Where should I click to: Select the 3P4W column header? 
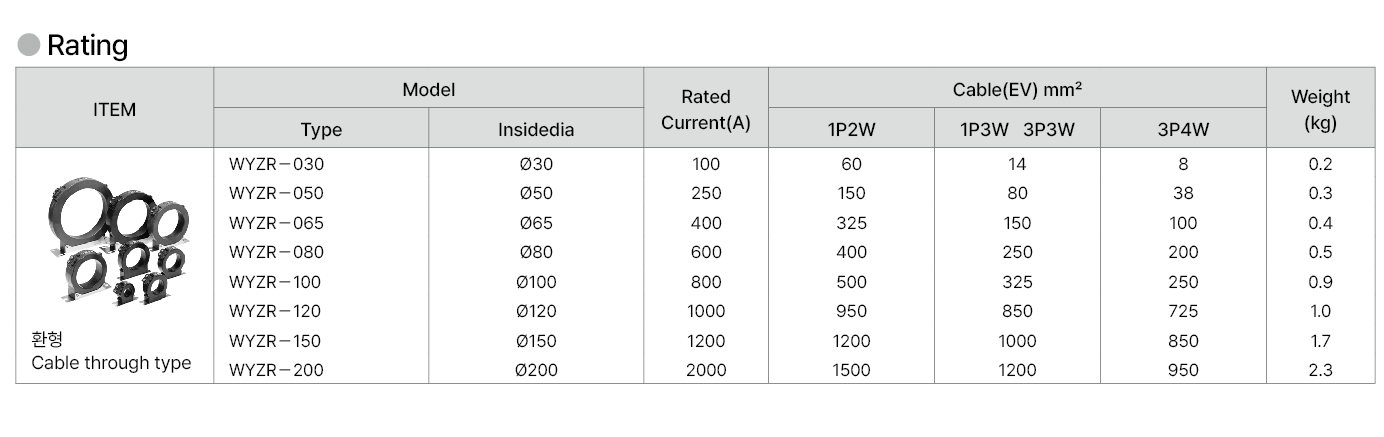click(x=1183, y=130)
